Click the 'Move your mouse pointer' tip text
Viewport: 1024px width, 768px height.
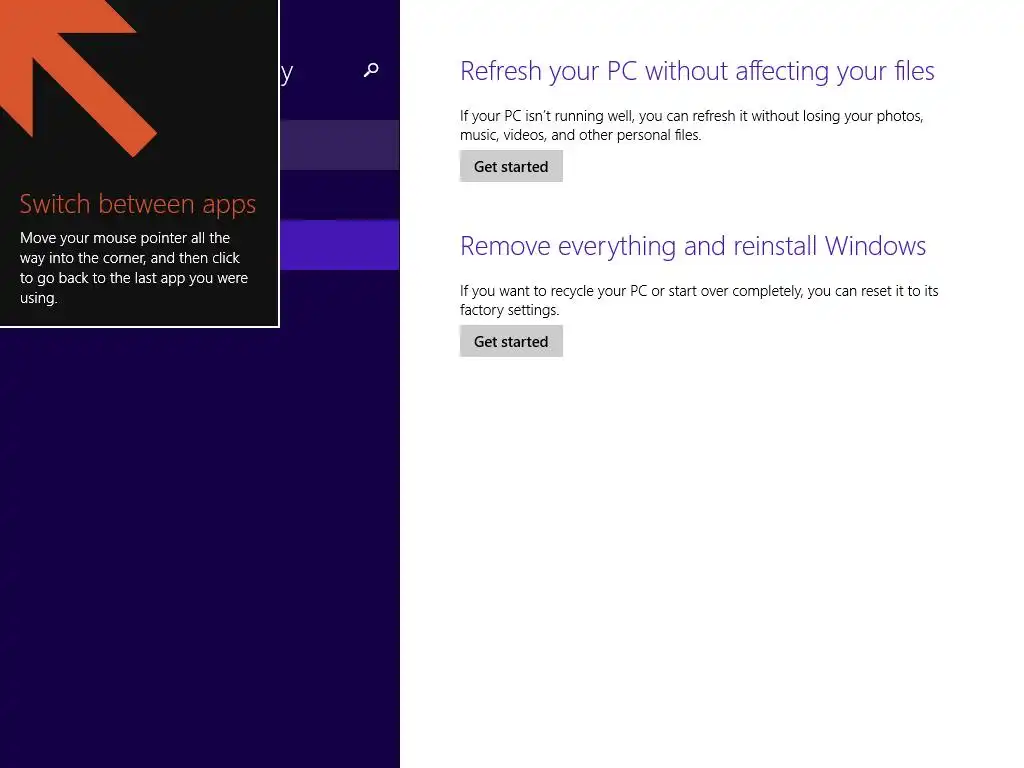(134, 268)
